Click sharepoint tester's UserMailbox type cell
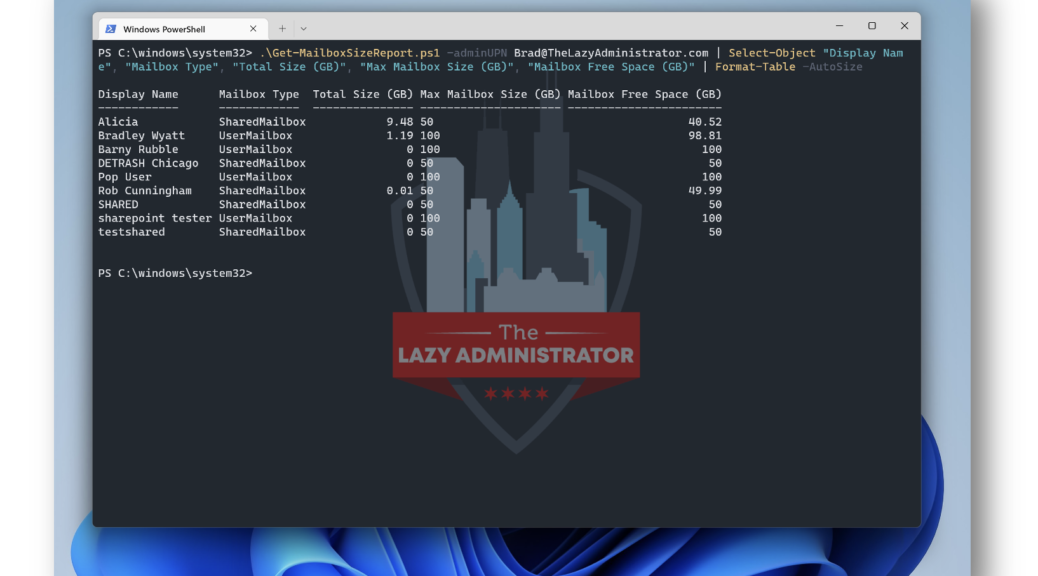 [x=256, y=218]
